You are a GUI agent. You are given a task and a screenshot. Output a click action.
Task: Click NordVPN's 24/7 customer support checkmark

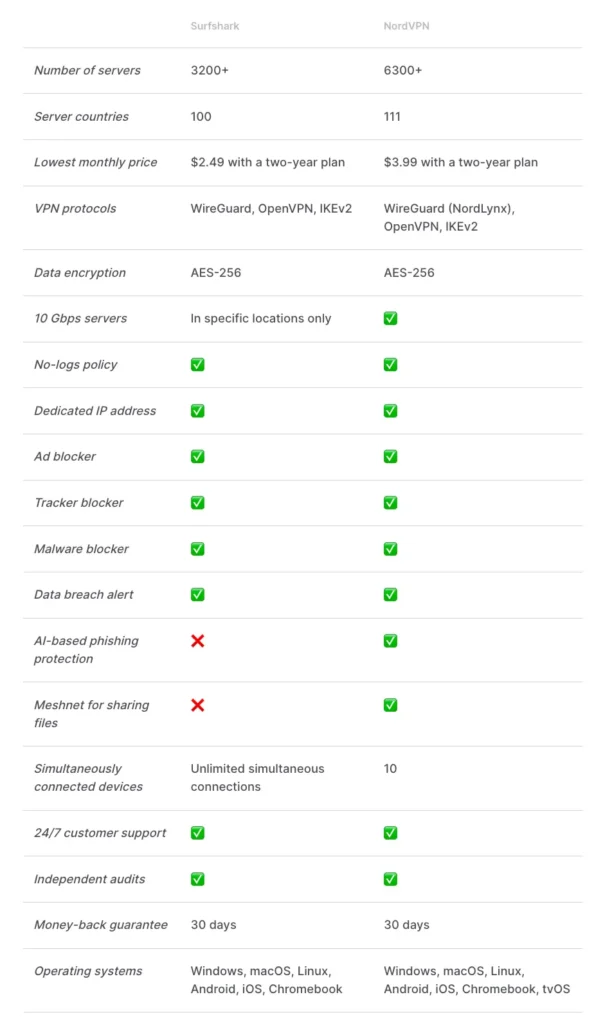point(390,832)
